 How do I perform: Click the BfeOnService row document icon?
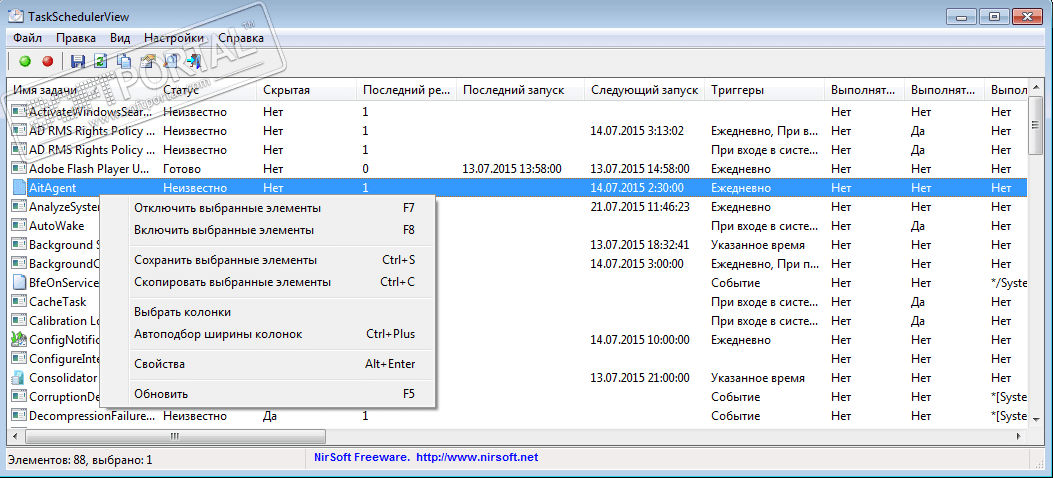coord(18,283)
